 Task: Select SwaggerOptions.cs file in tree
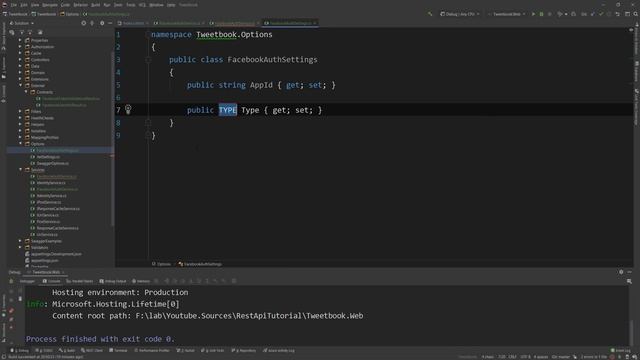click(52, 163)
